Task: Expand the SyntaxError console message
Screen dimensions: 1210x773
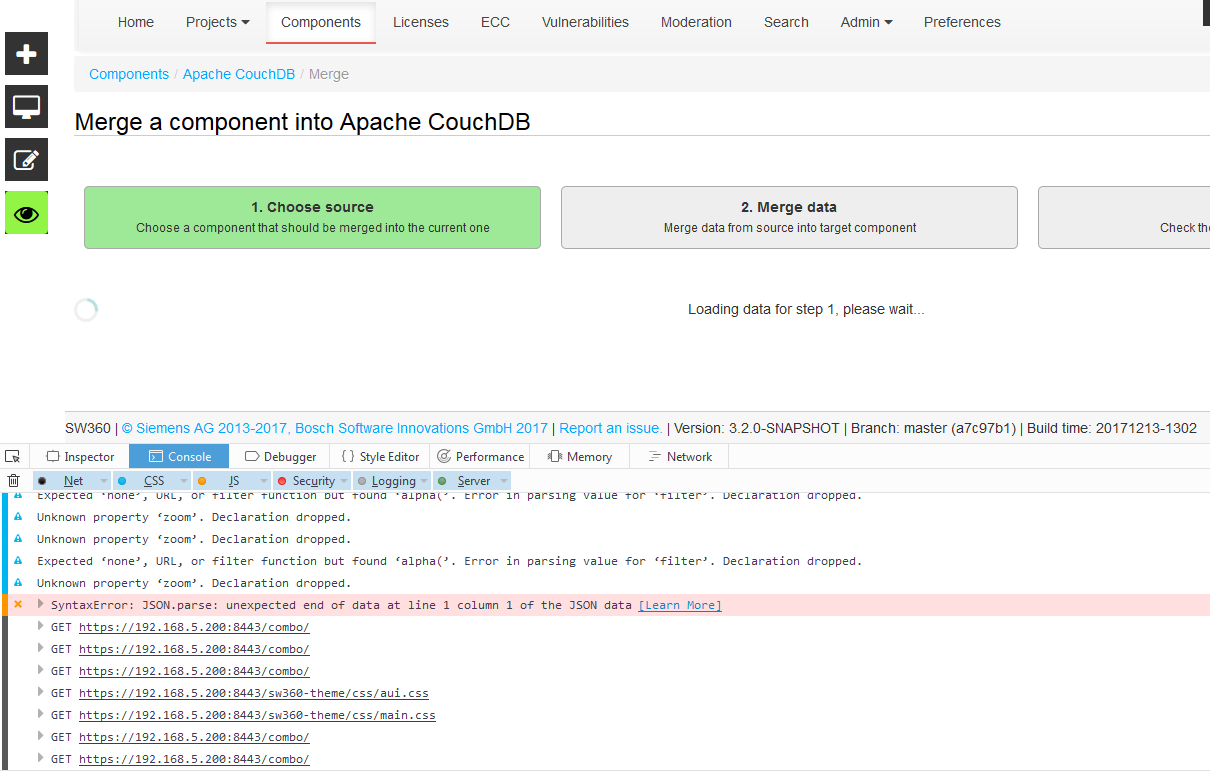Action: pos(38,604)
